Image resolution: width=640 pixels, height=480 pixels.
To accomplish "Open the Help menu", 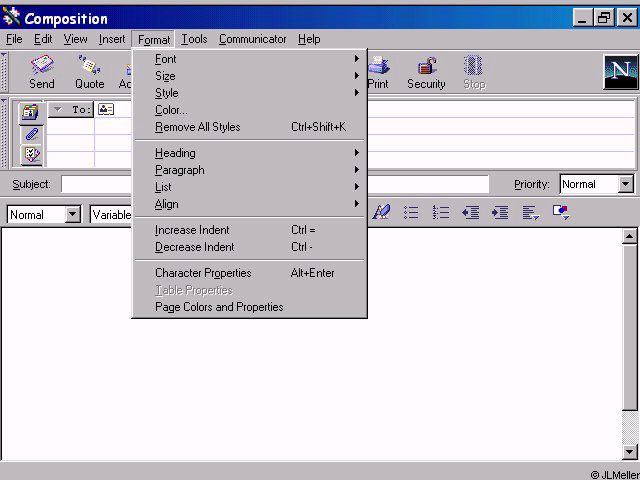I will 309,39.
